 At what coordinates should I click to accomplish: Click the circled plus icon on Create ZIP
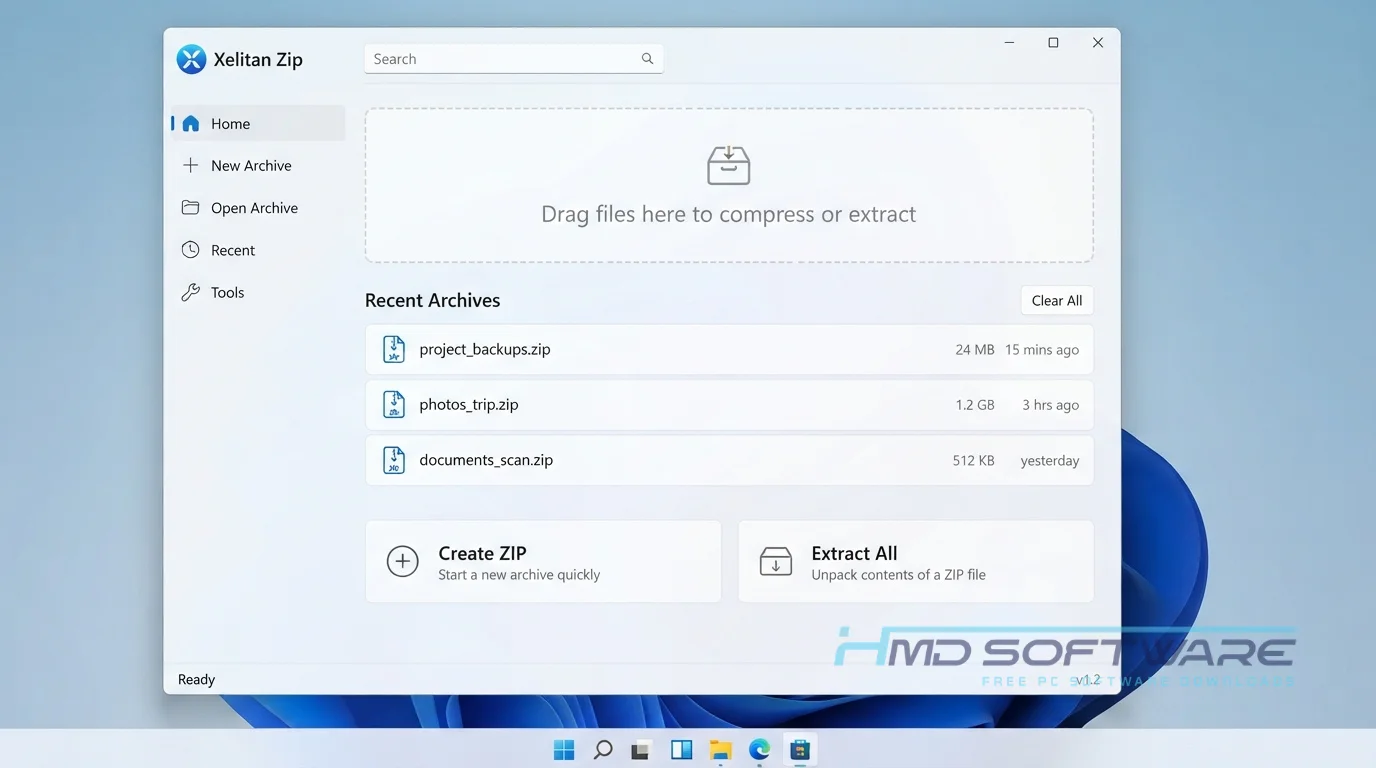click(x=403, y=561)
